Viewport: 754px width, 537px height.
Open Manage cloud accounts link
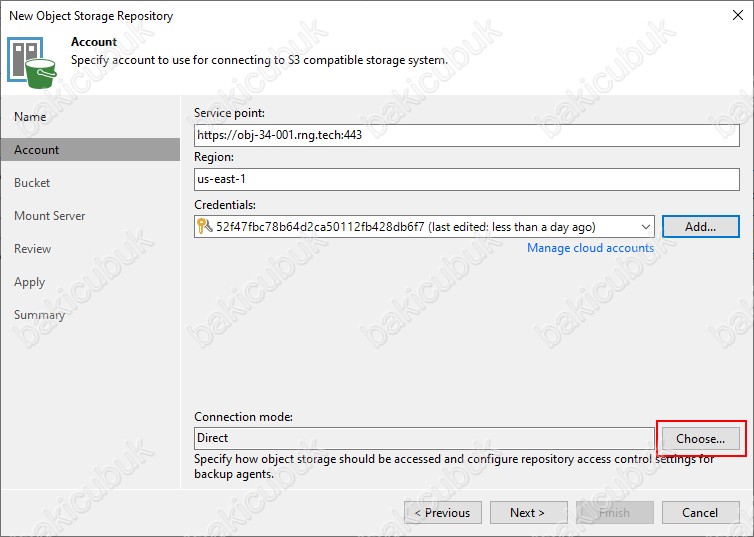(591, 248)
